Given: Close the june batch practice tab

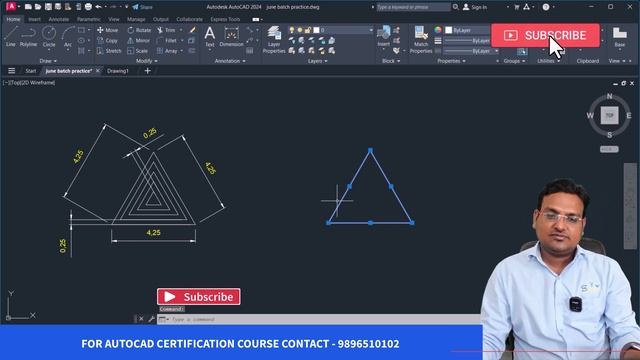Looking at the screenshot, I should click(x=98, y=71).
